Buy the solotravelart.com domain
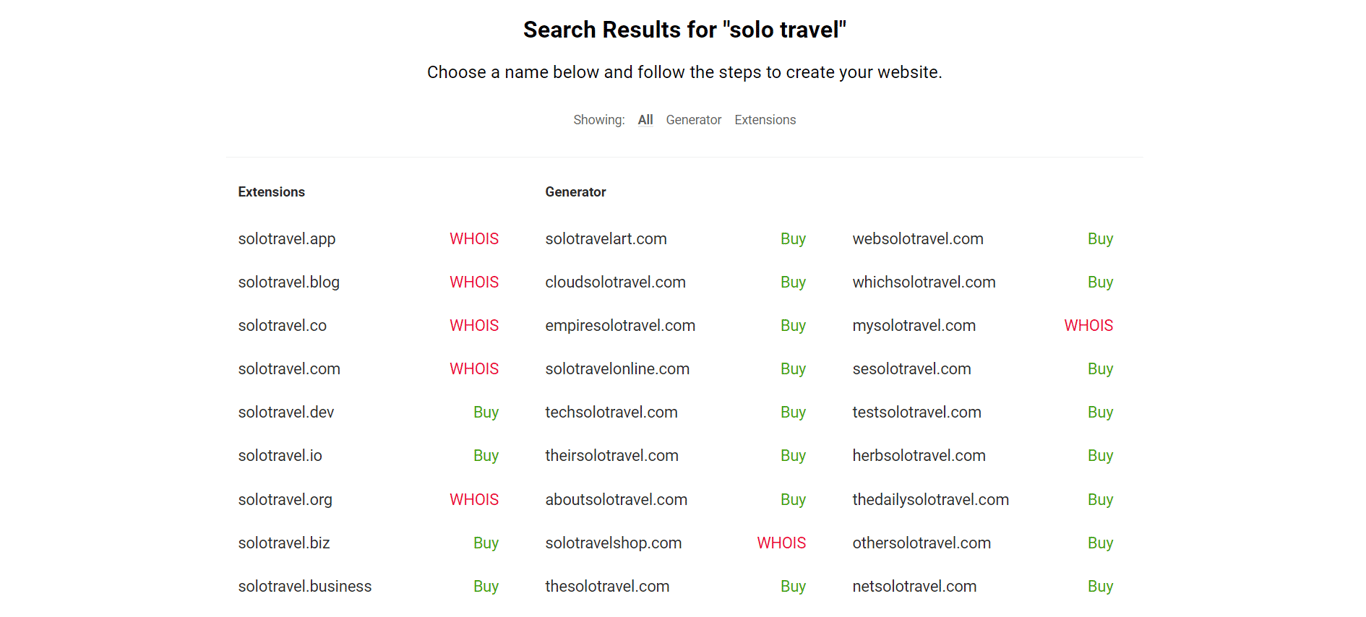1366x617 pixels. pos(793,238)
